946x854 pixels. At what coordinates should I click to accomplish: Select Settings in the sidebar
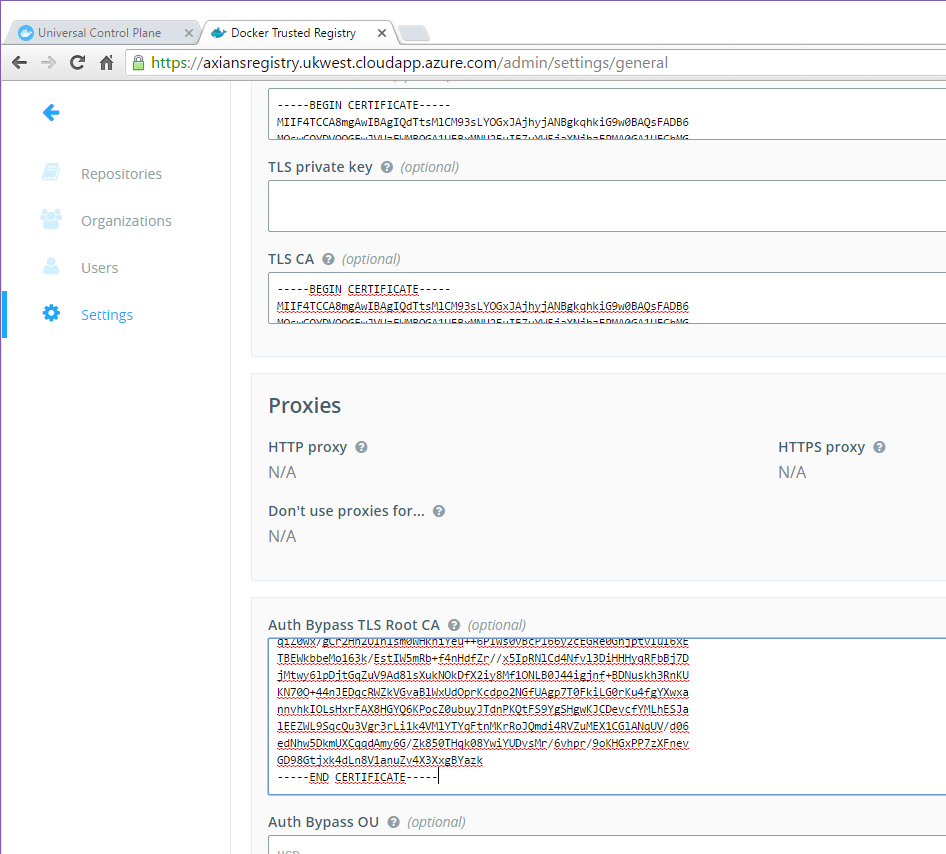pos(107,315)
